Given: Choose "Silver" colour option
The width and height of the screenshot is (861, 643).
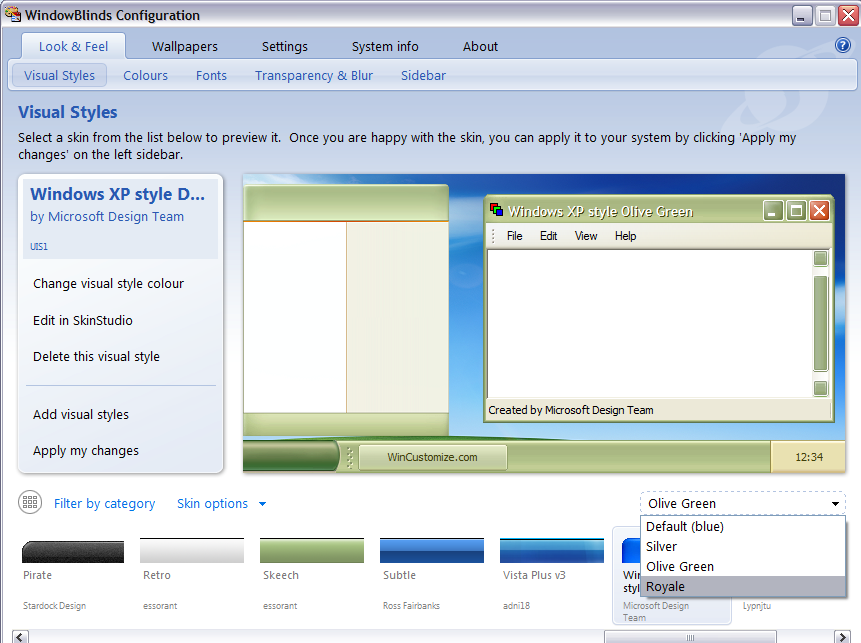Looking at the screenshot, I should click(x=663, y=546).
